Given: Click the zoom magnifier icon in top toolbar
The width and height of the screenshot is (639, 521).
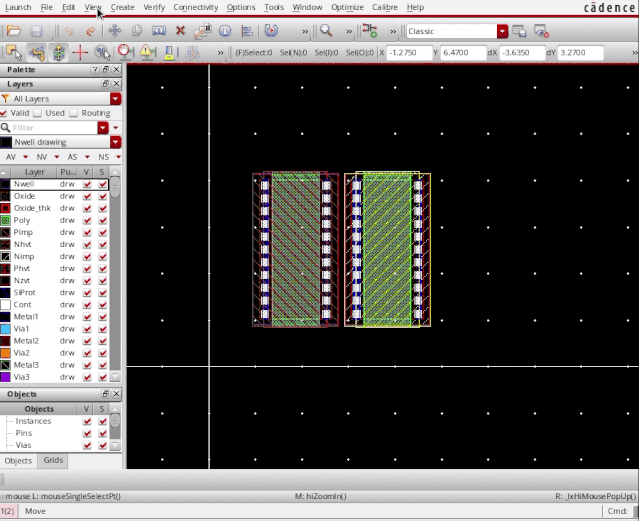Looking at the screenshot, I should (x=325, y=31).
